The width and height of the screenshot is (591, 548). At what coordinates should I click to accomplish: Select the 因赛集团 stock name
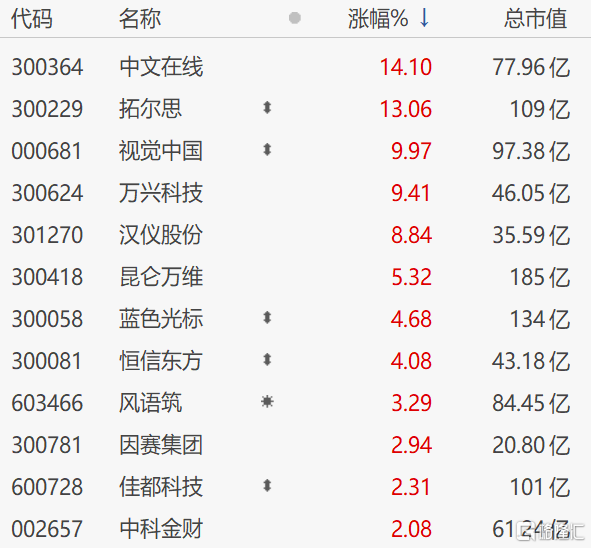coord(161,445)
